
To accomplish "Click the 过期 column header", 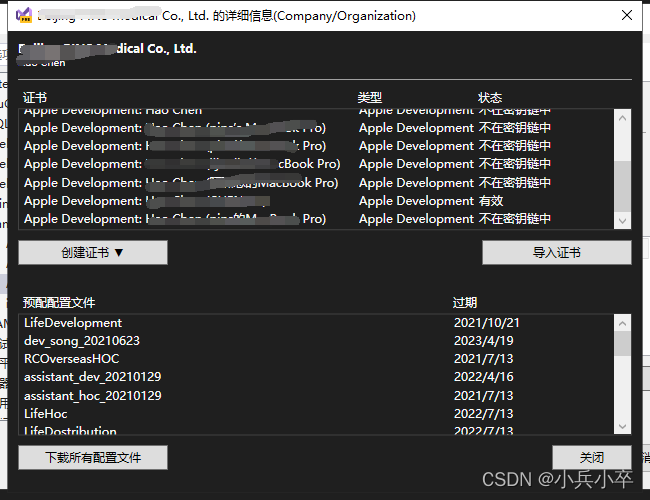I will [465, 303].
